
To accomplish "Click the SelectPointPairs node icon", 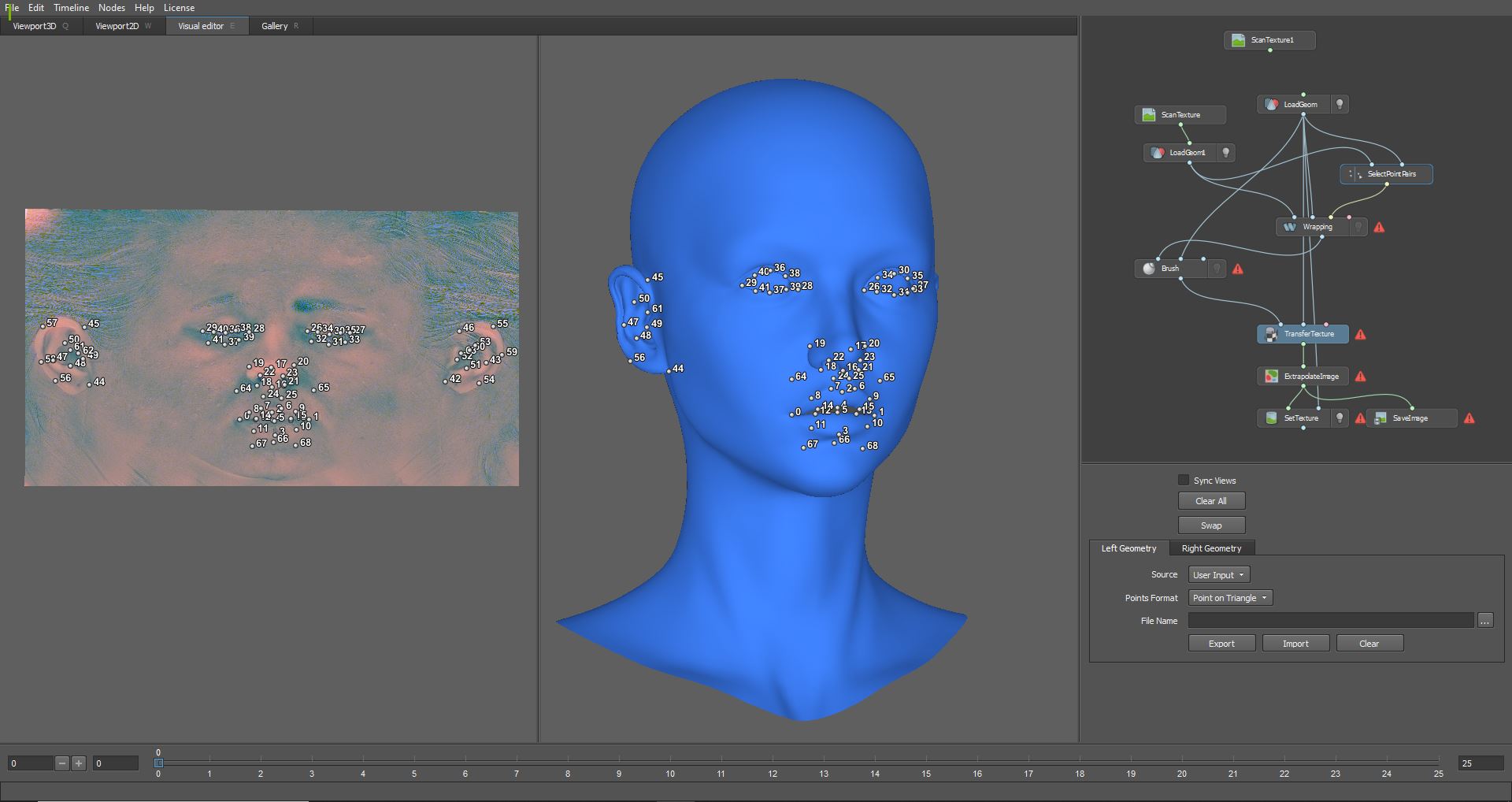I will [1354, 174].
